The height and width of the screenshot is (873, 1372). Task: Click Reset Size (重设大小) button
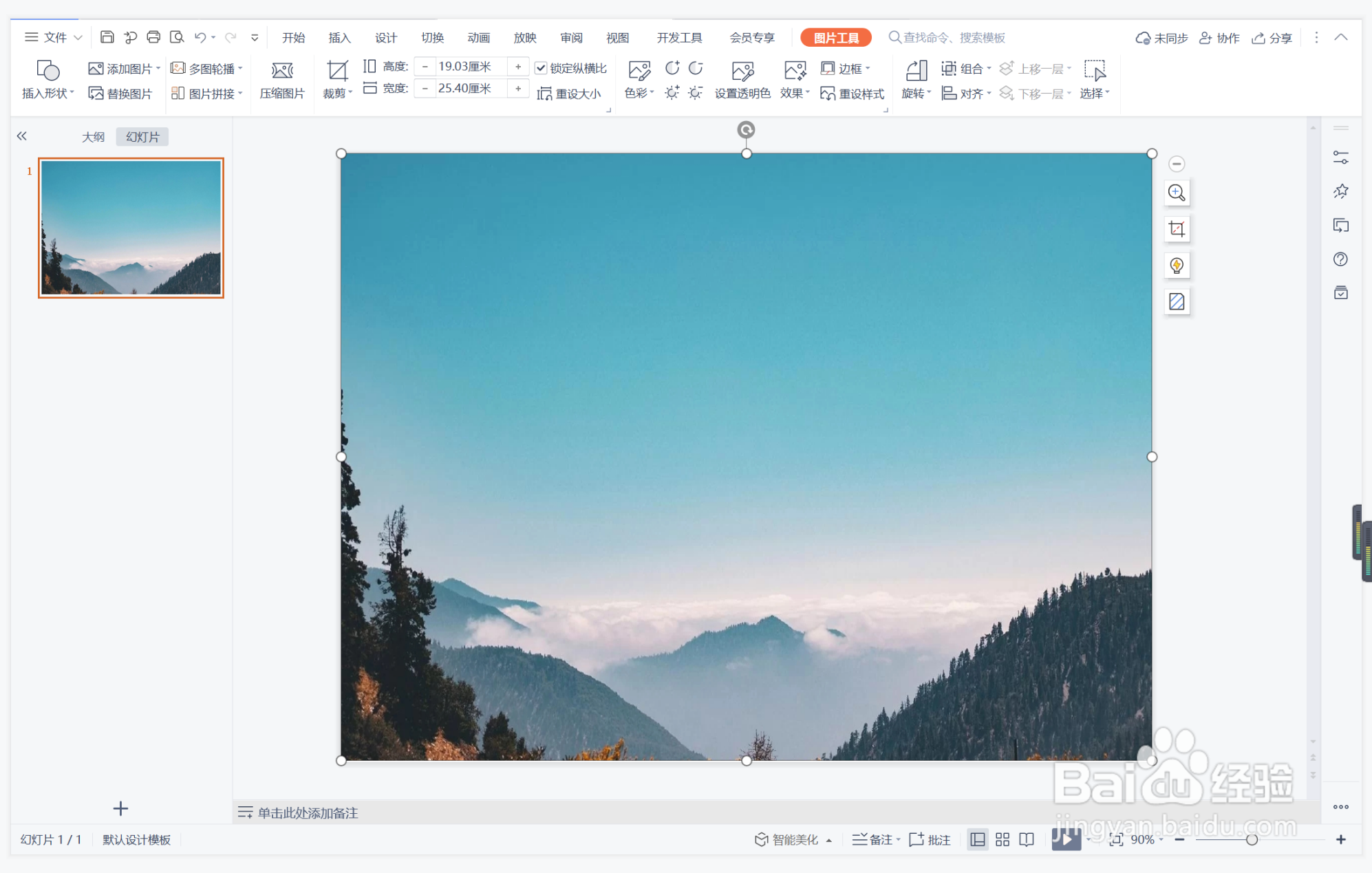point(568,94)
